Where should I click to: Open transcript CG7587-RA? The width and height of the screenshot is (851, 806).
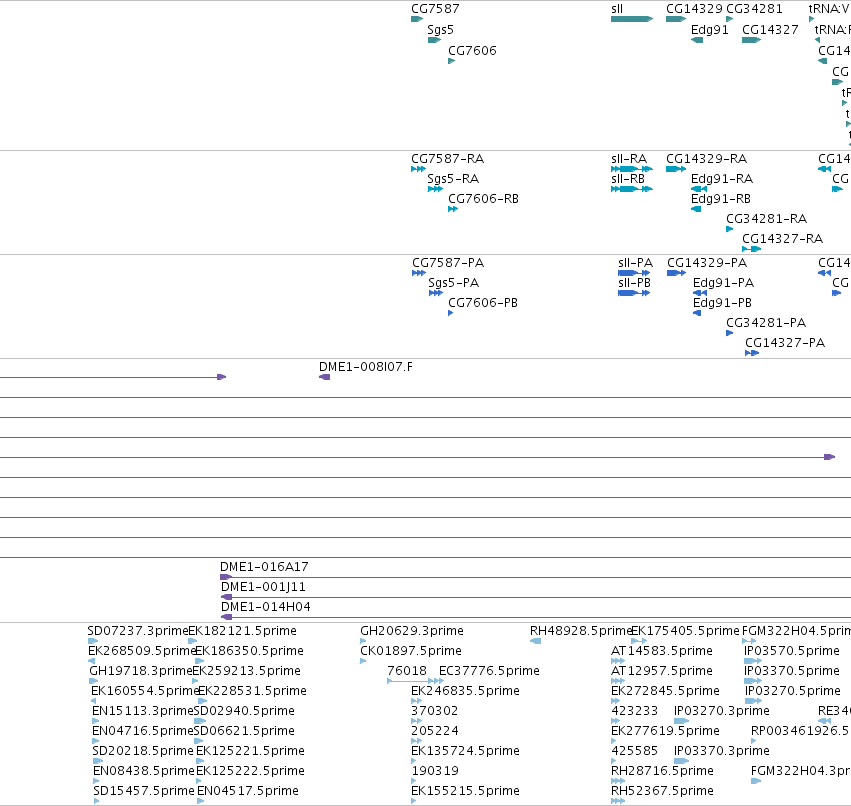pyautogui.click(x=447, y=159)
